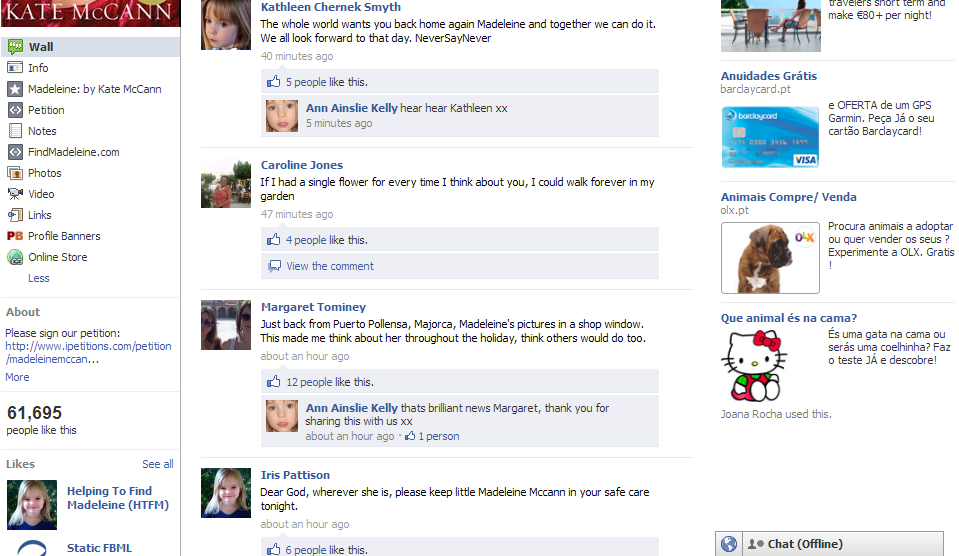This screenshot has width=959, height=556.
Task: Expand Caroline Jones's post via View the comment
Action: 330,266
